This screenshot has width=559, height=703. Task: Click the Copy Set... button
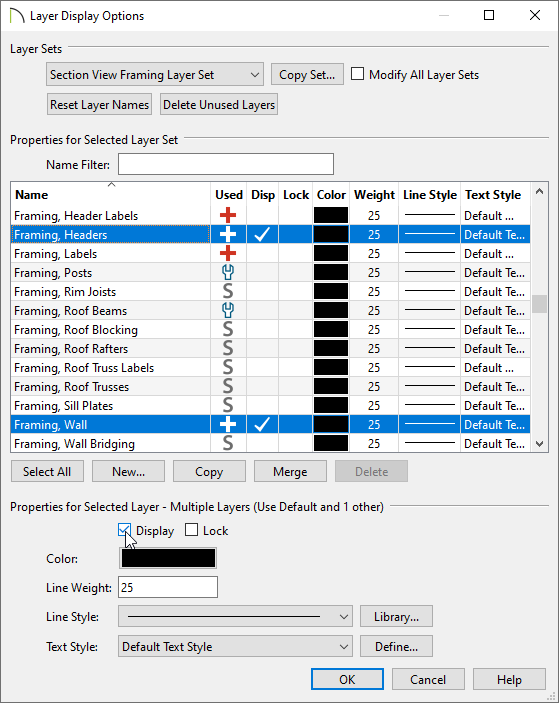tap(307, 74)
